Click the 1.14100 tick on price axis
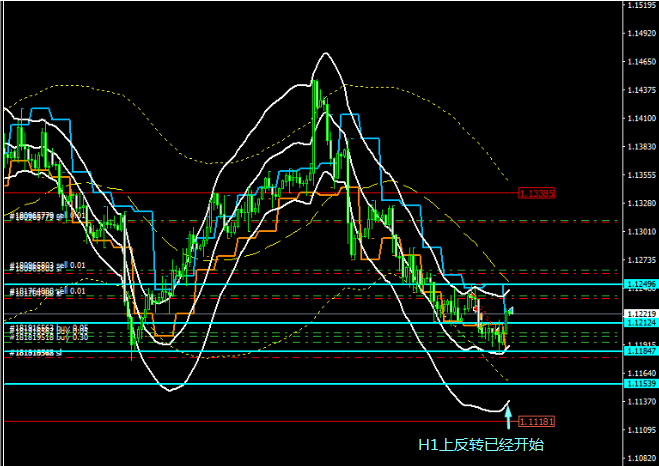659x466 pixels. 640,118
